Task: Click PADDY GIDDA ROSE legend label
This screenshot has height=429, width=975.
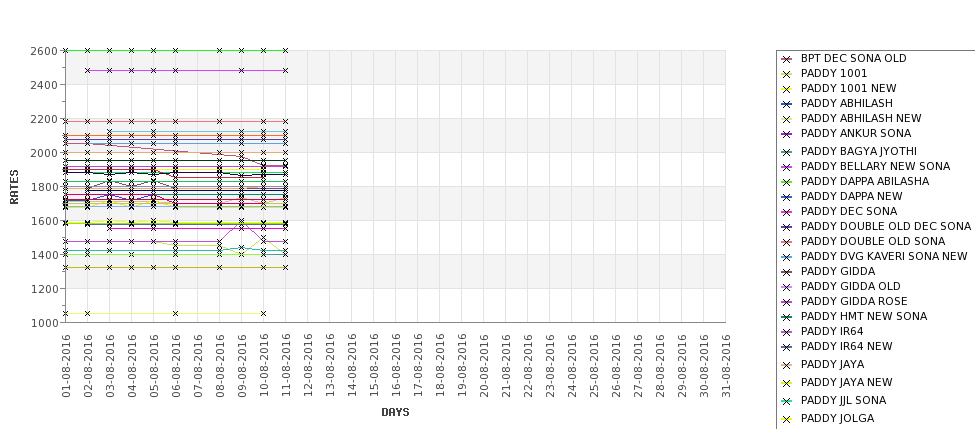Action: [x=854, y=301]
